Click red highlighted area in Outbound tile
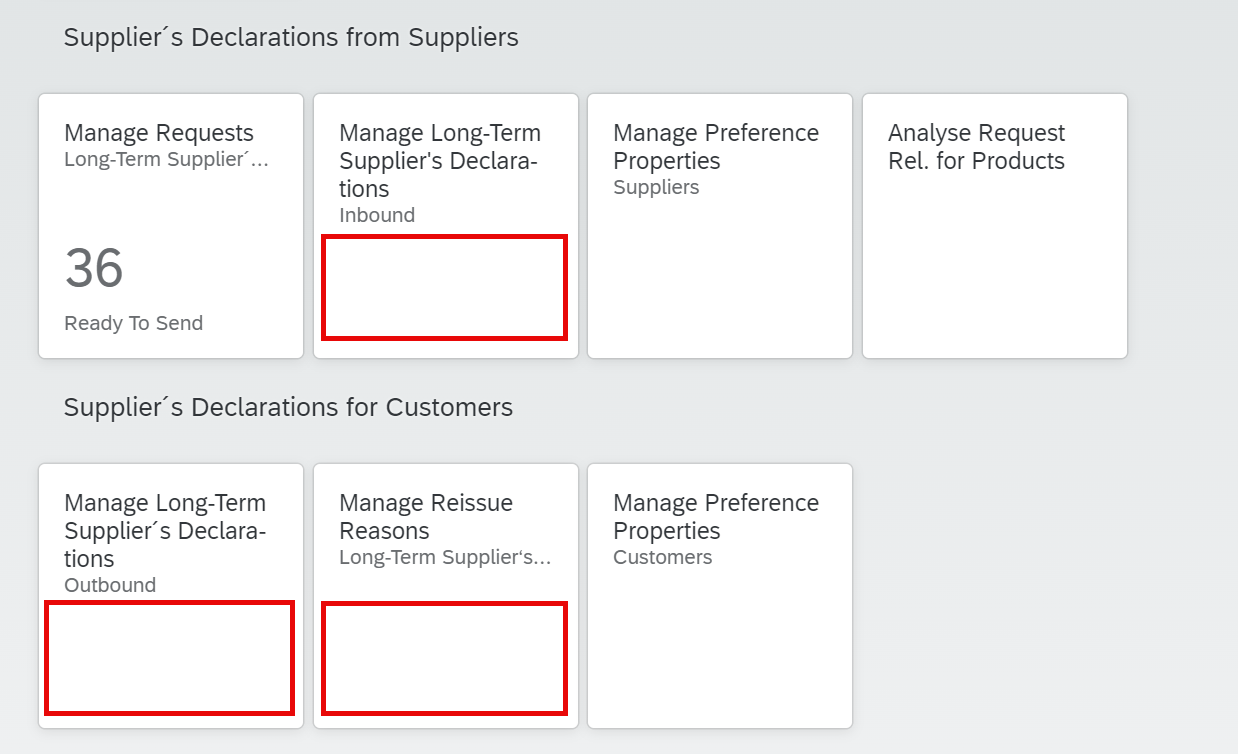Image resolution: width=1238 pixels, height=754 pixels. [169, 657]
